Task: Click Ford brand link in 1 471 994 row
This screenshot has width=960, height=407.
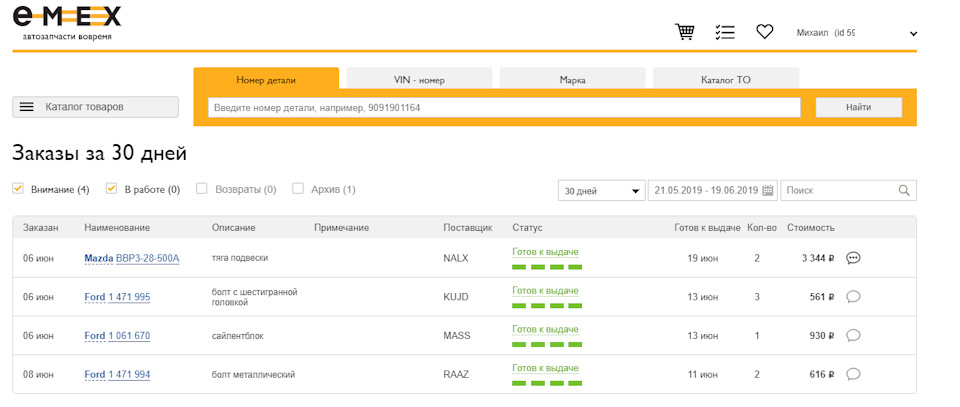Action: 94,374
